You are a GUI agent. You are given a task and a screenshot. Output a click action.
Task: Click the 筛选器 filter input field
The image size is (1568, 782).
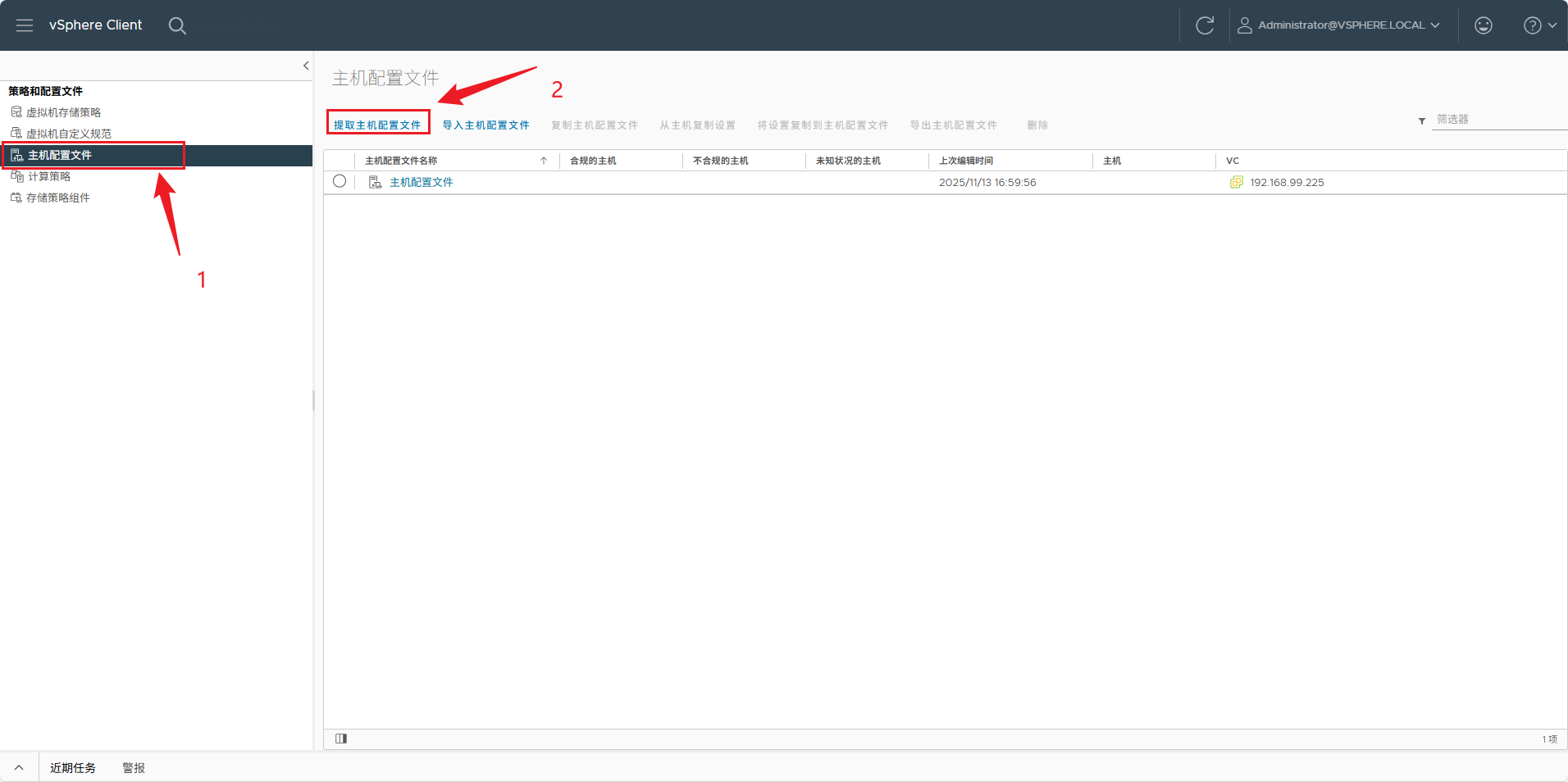coord(1499,120)
